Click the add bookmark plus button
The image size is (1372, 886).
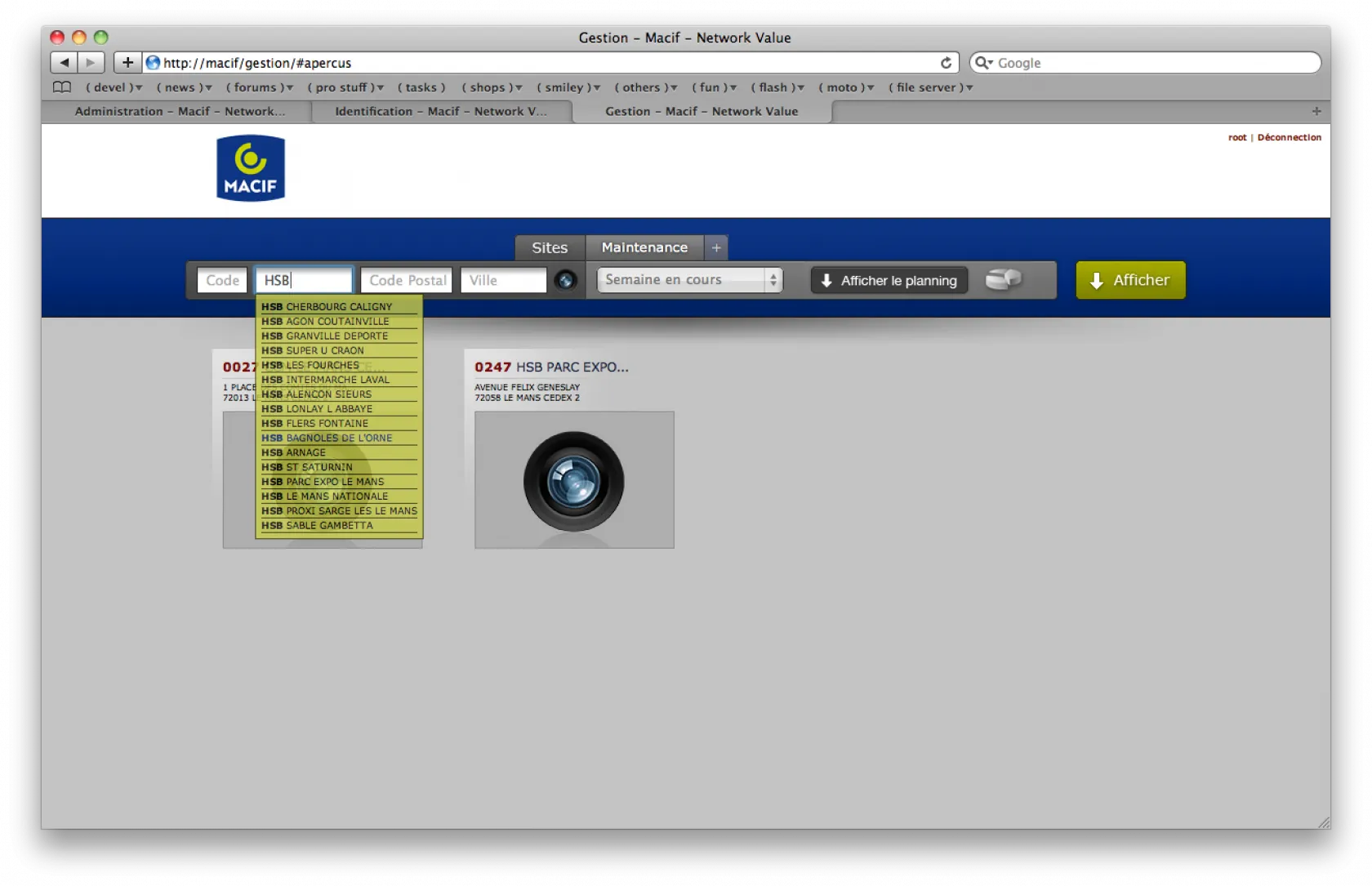127,63
